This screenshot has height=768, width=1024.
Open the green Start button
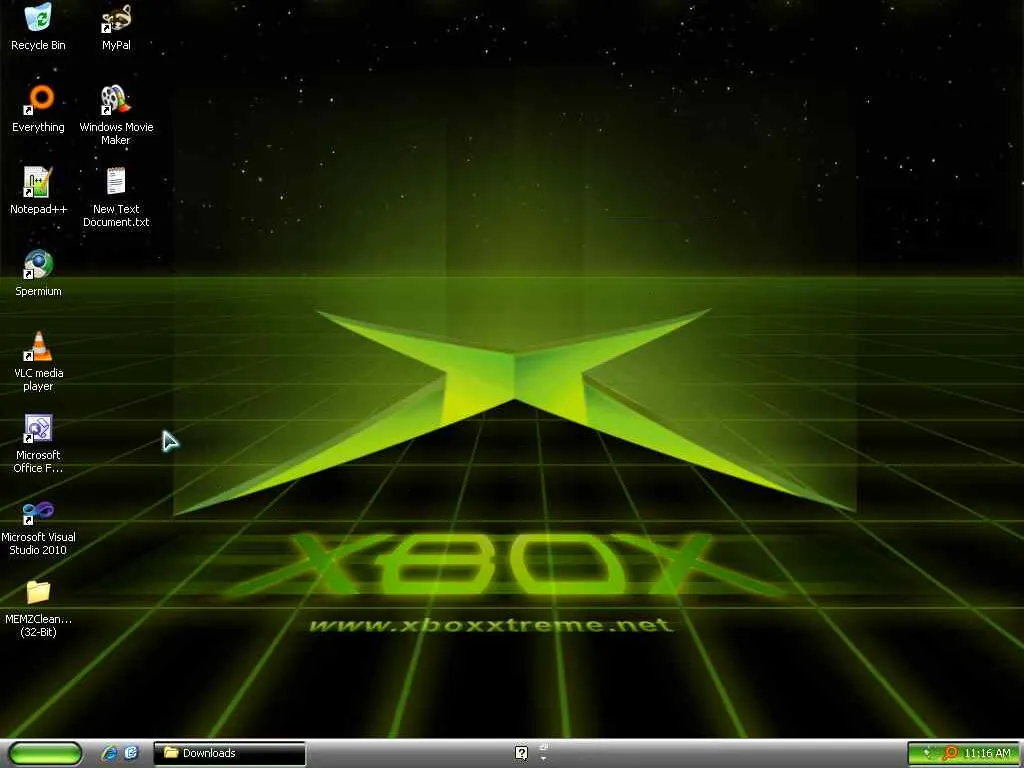(x=45, y=753)
